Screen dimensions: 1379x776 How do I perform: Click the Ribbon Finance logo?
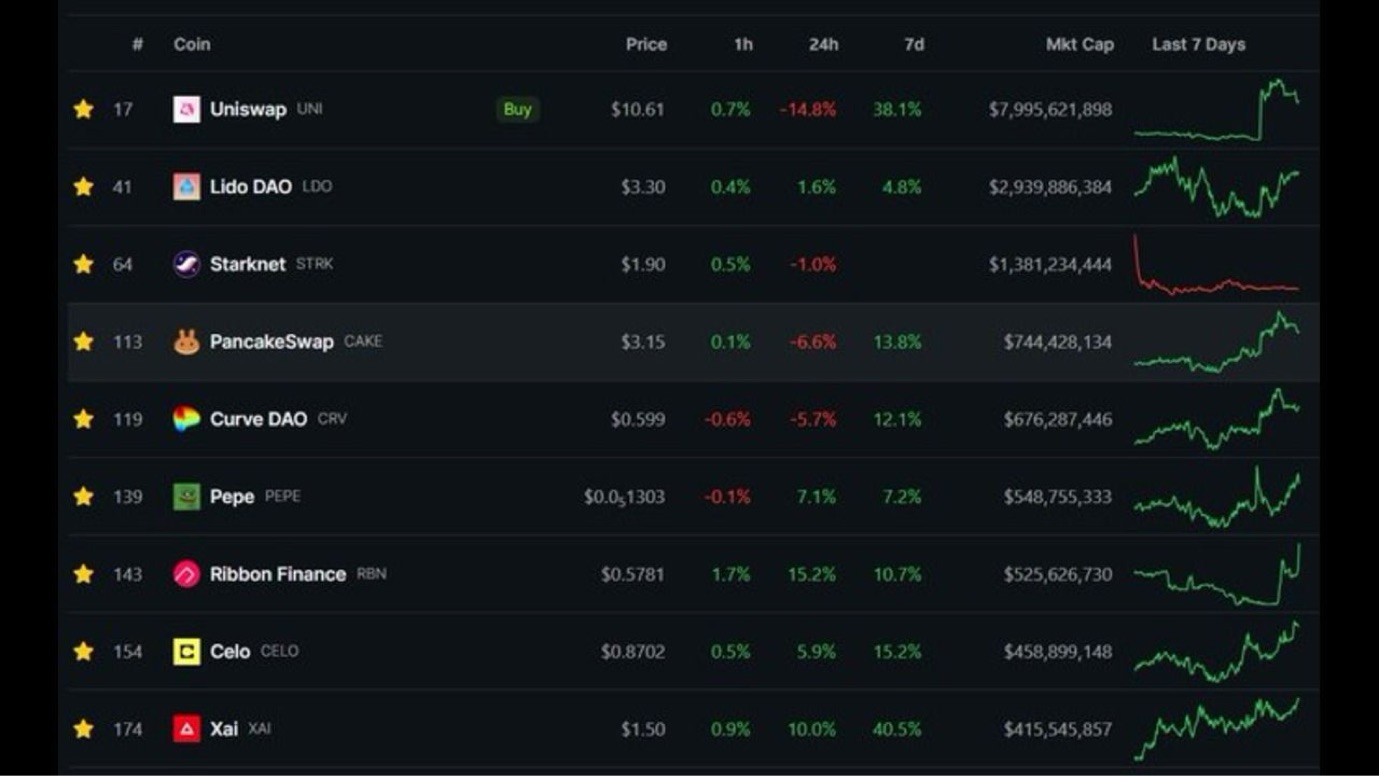186,574
